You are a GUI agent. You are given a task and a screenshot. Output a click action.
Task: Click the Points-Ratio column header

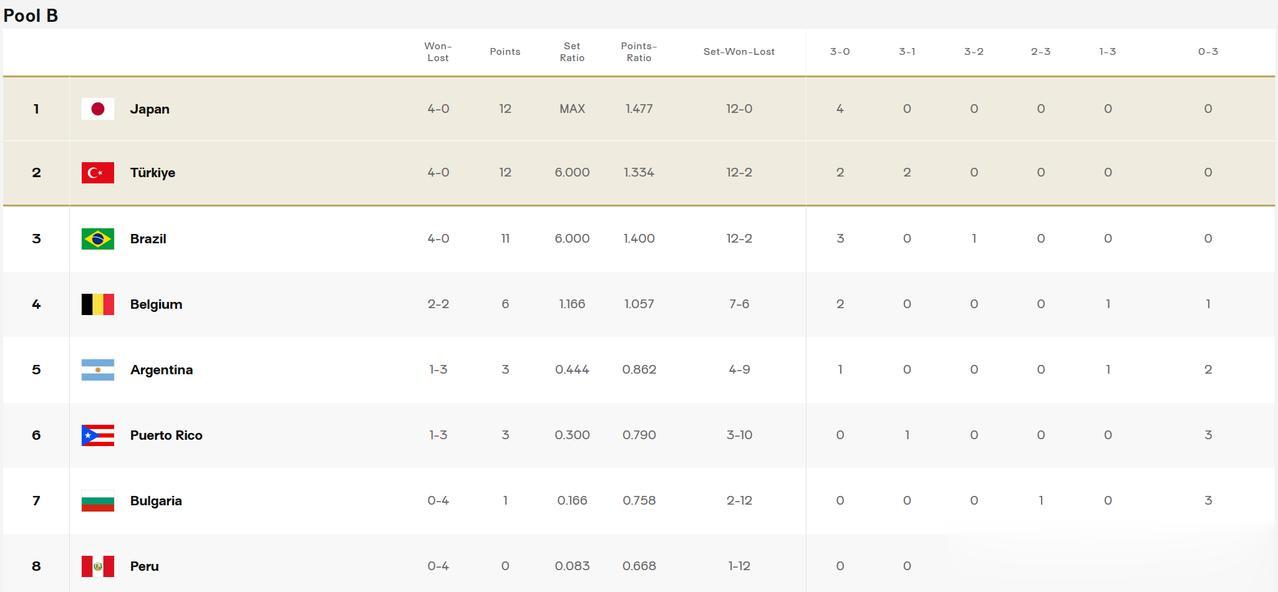[639, 52]
